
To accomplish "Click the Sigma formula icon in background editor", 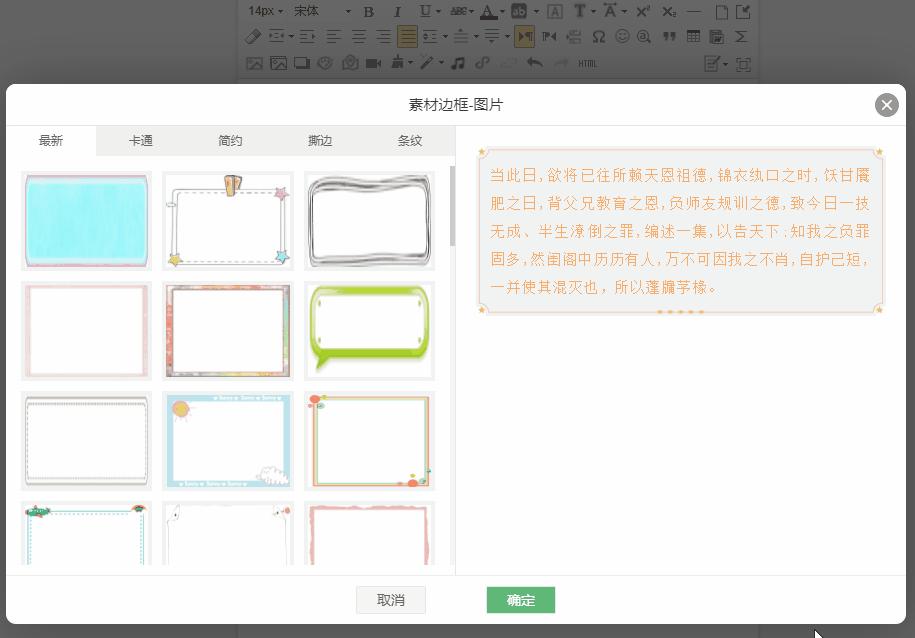I will pyautogui.click(x=741, y=37).
